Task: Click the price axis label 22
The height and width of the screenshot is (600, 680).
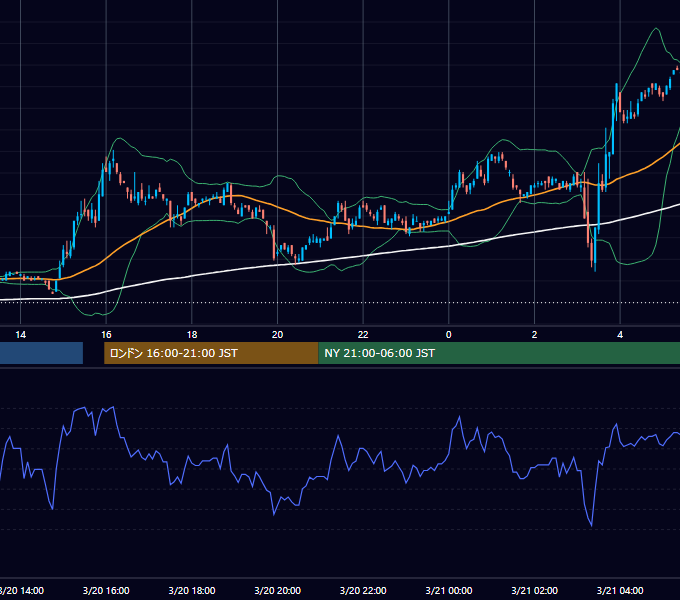Action: 363,335
